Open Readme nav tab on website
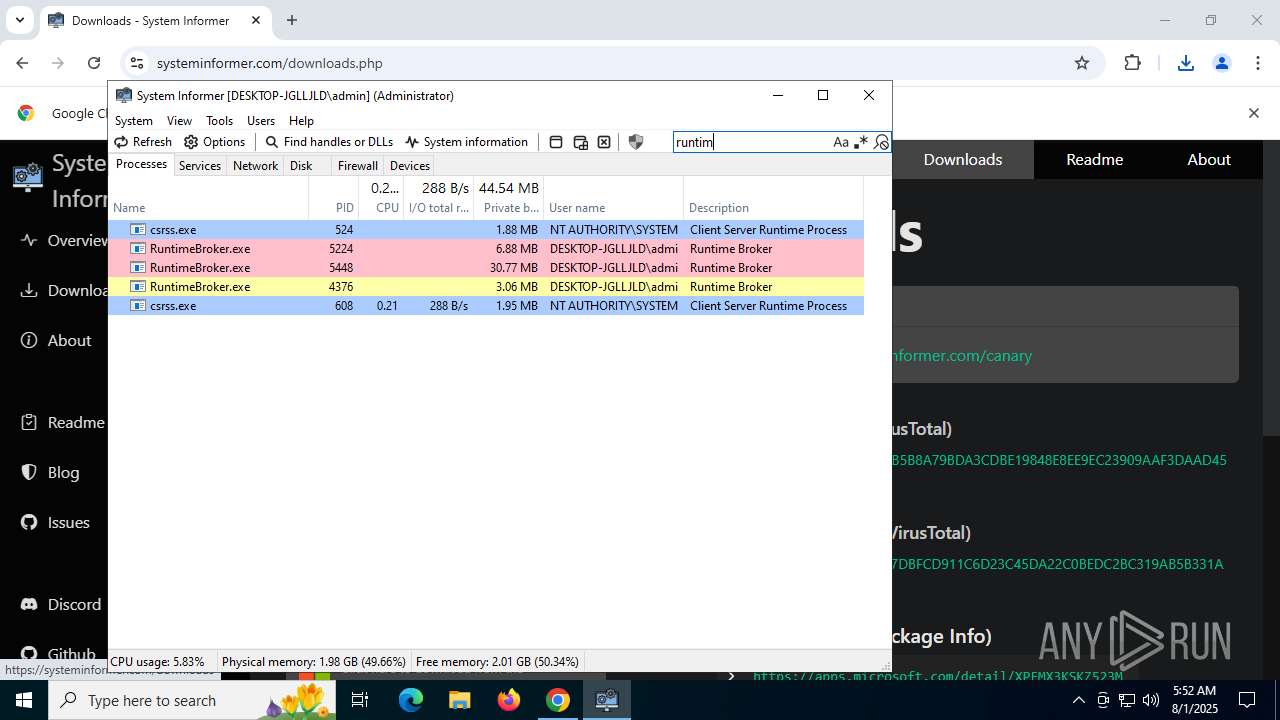The width and height of the screenshot is (1280, 720). coord(1094,160)
